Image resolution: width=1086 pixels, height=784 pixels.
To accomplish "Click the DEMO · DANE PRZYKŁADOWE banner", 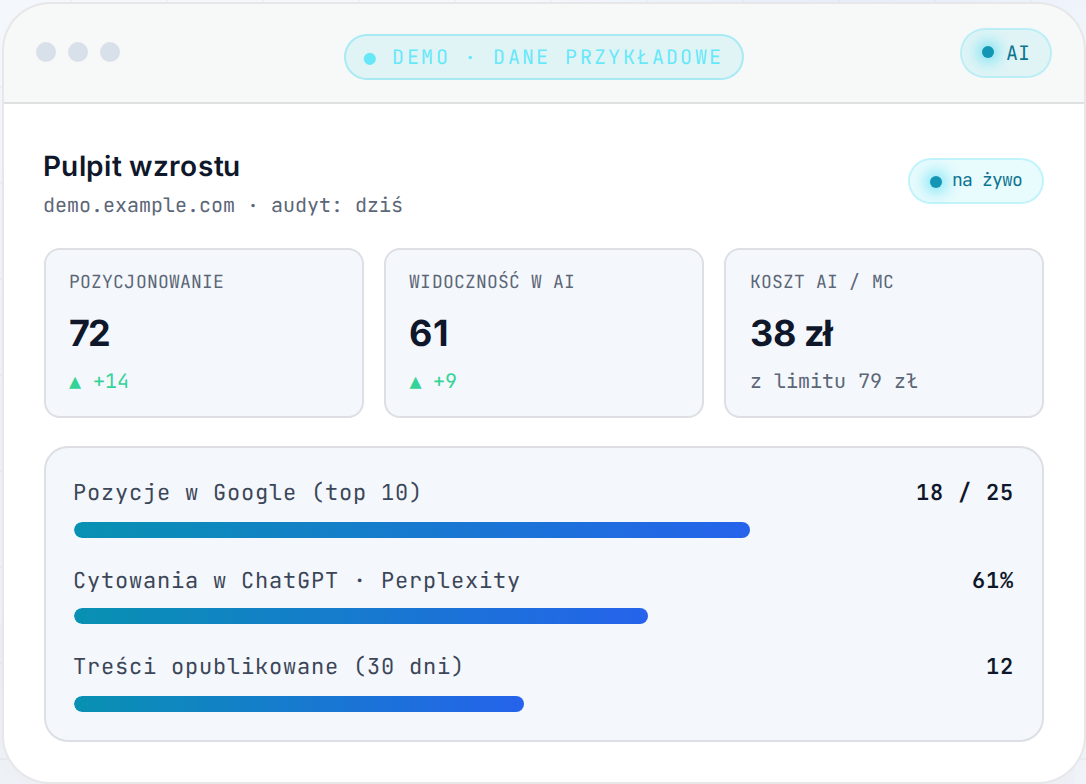I will coord(544,57).
